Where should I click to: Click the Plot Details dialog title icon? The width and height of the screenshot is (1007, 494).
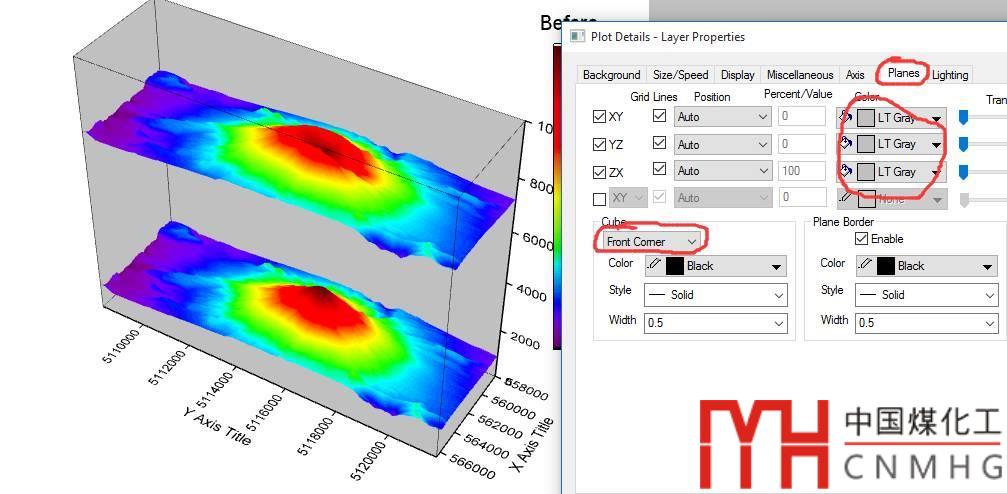(x=577, y=37)
